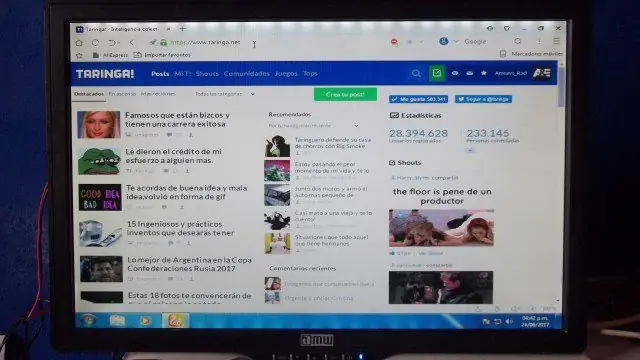Open post Lo mejor de Argentina
The image size is (640, 360).
pos(190,264)
